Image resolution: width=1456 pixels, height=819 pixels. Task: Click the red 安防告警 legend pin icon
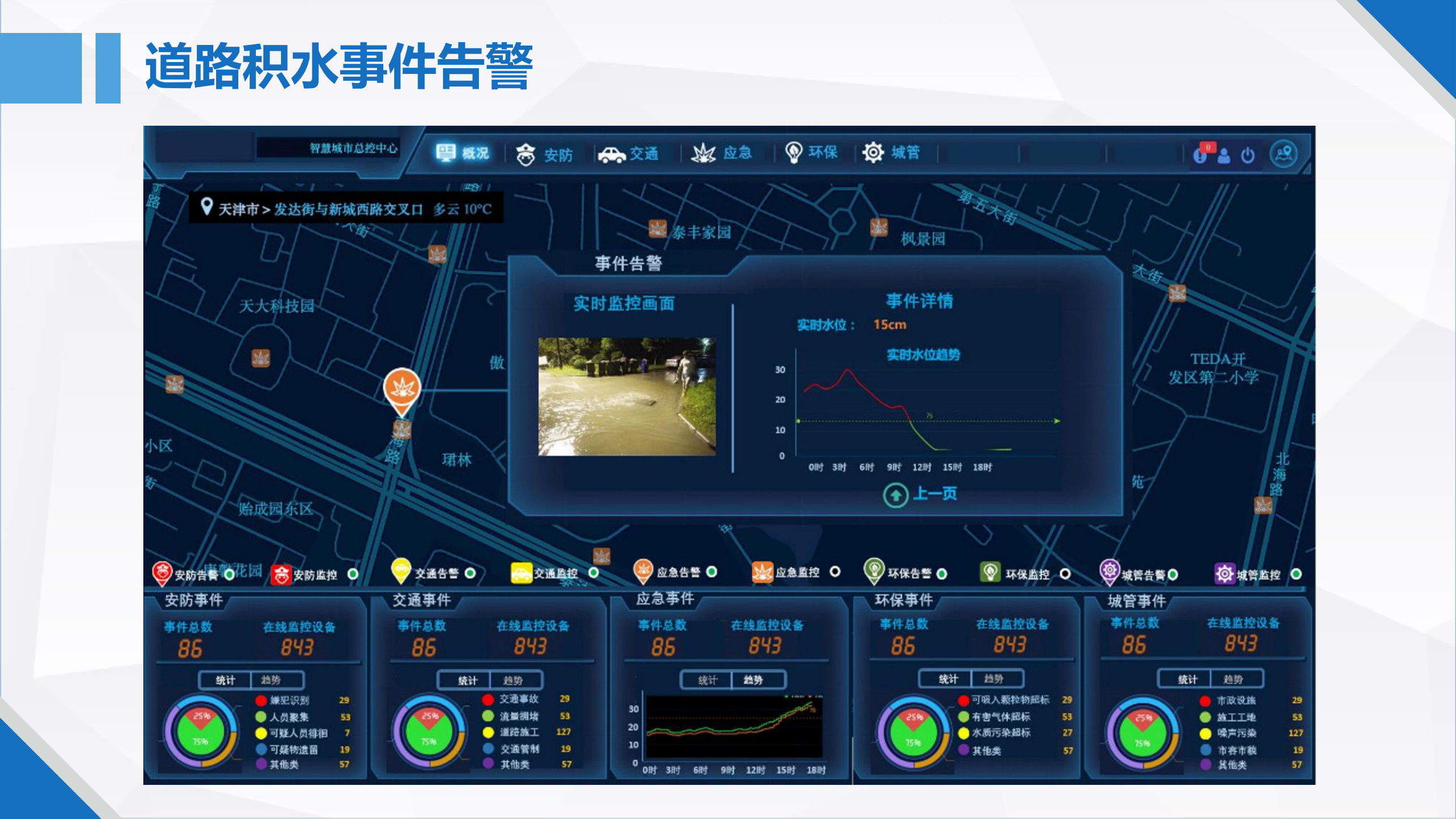[162, 573]
